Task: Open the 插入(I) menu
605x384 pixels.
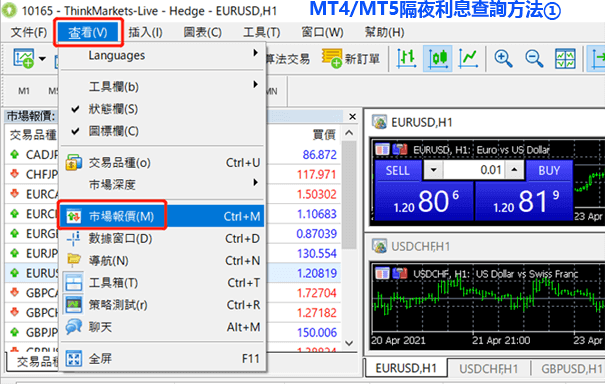Action: click(x=145, y=32)
